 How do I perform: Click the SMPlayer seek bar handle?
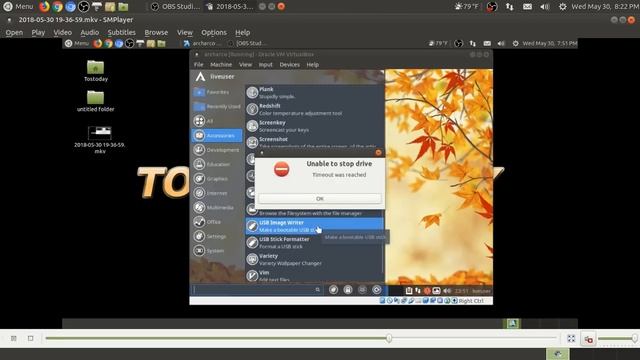tap(389, 338)
